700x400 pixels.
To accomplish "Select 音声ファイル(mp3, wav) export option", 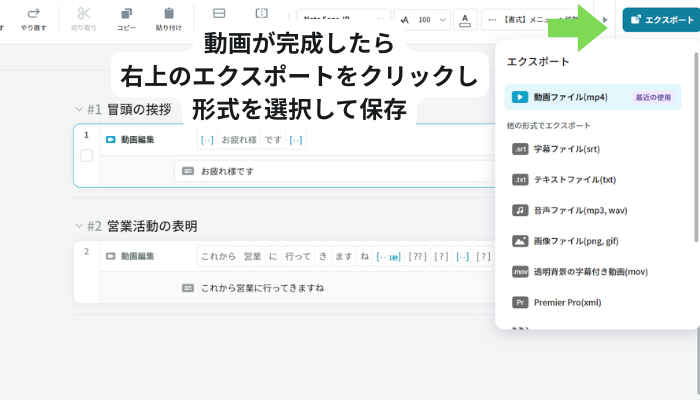I will point(593,210).
